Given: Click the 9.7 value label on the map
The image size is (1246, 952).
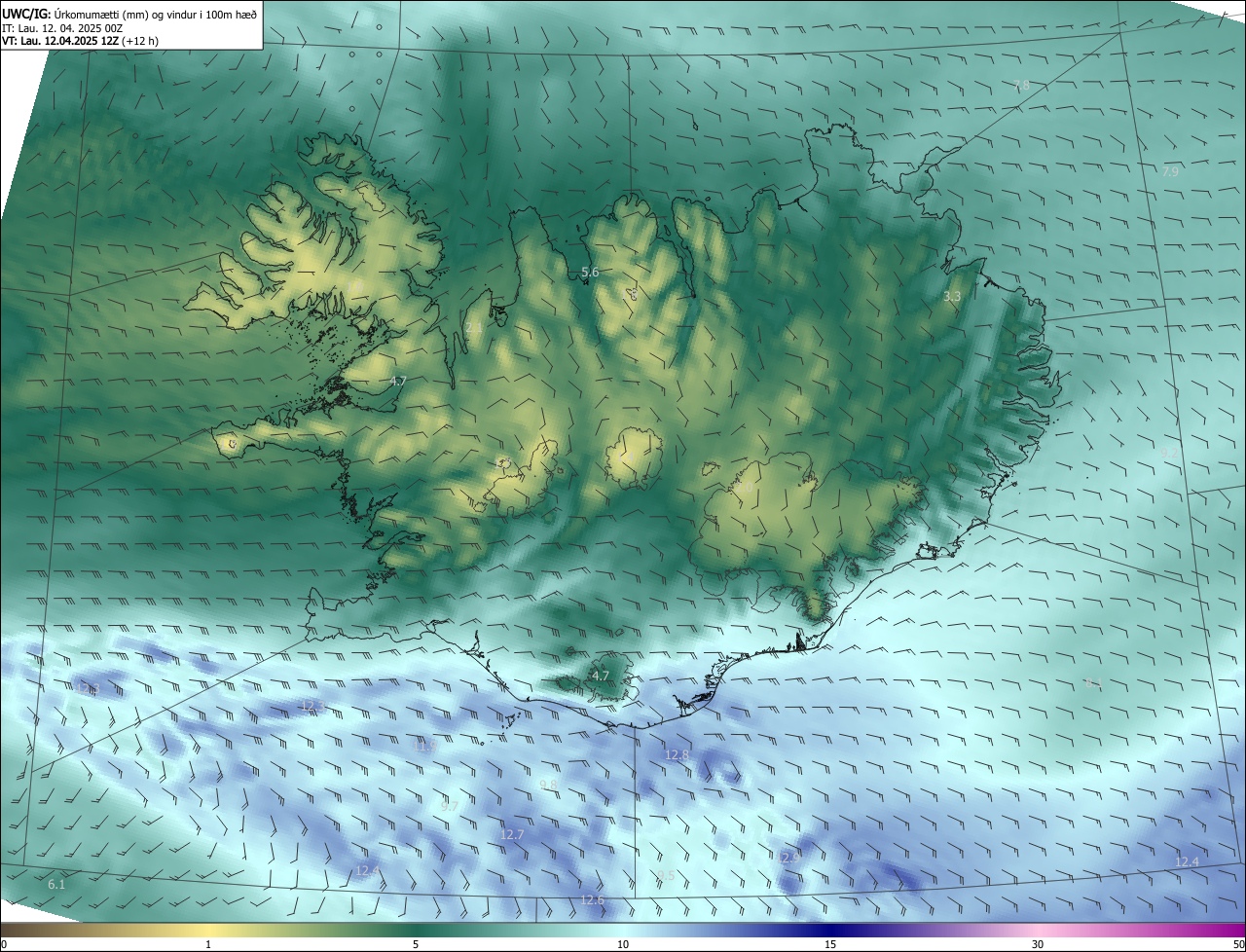Looking at the screenshot, I should coord(449,806).
